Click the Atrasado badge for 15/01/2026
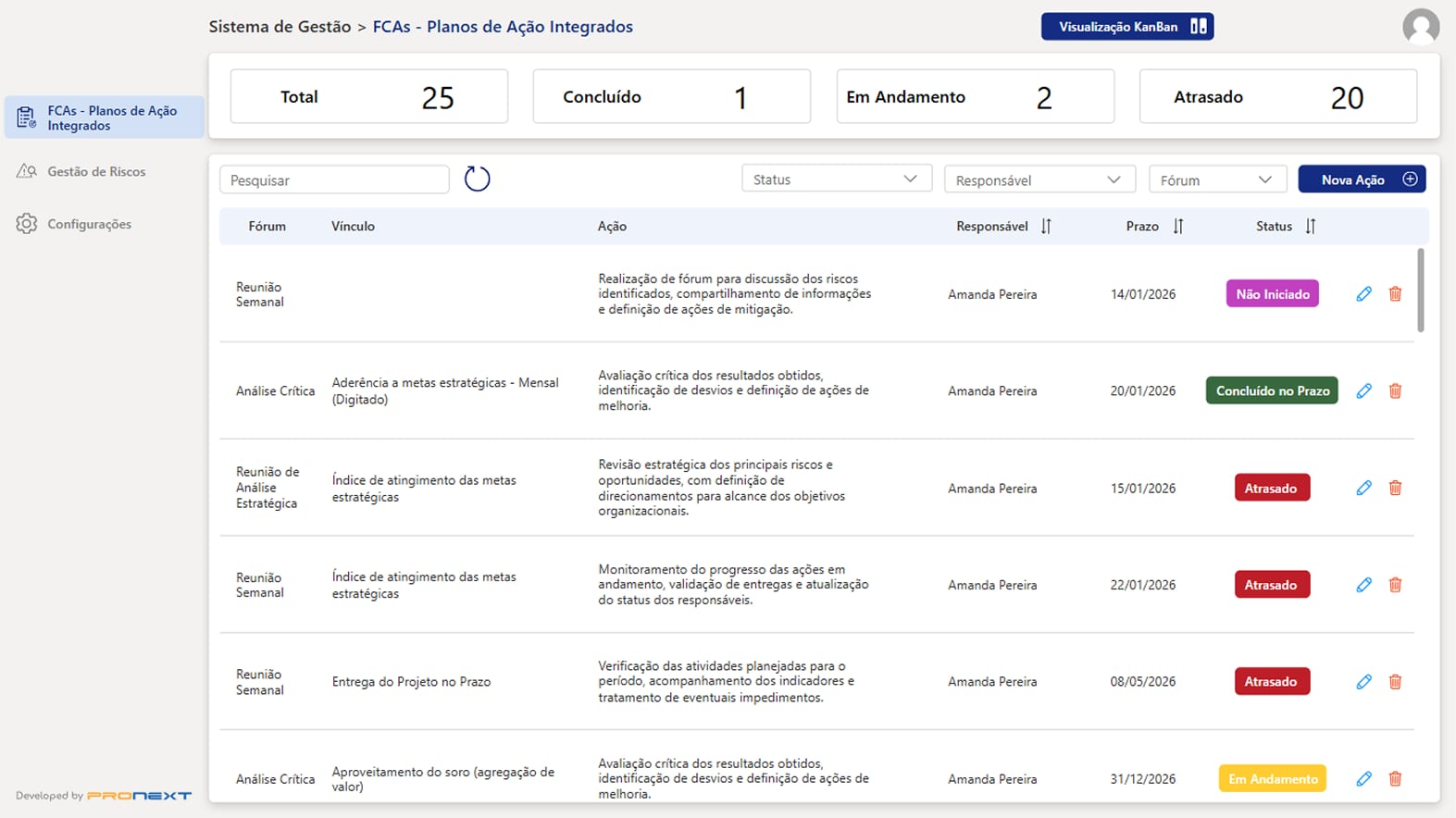The height and width of the screenshot is (818, 1456). click(x=1272, y=488)
